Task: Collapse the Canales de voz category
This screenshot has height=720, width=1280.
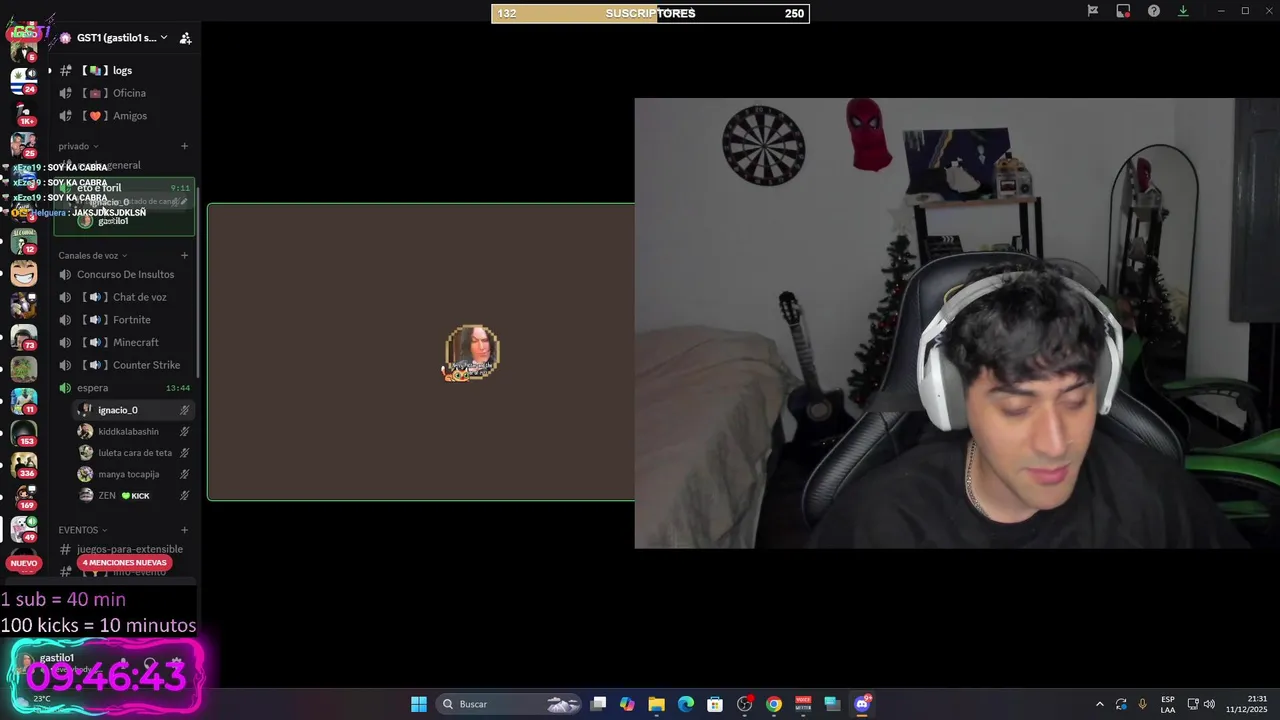Action: 92,255
